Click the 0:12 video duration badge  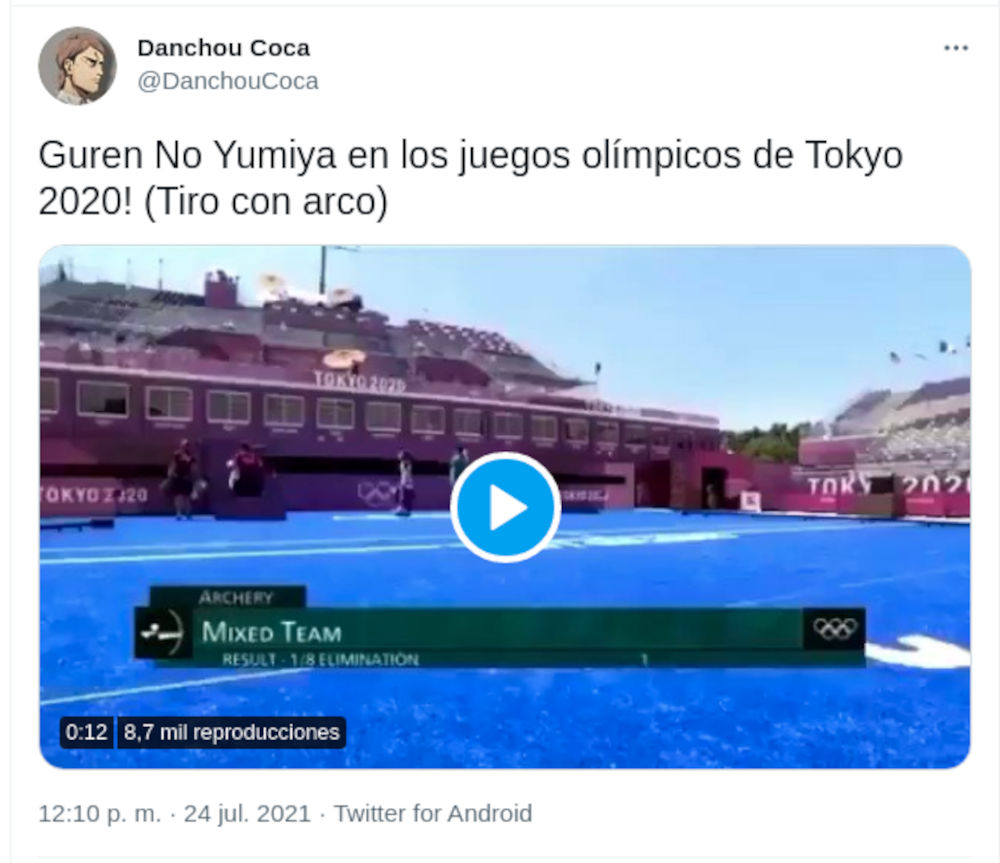[86, 732]
